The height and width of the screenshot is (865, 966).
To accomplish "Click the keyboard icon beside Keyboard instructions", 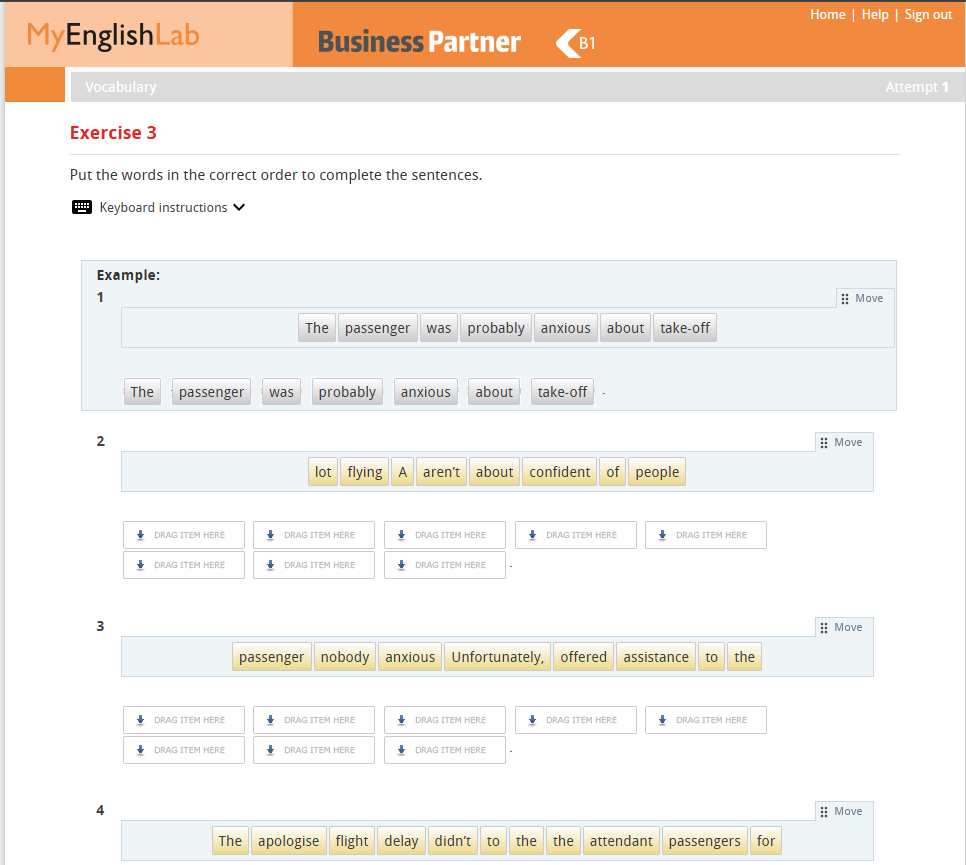I will pyautogui.click(x=82, y=208).
